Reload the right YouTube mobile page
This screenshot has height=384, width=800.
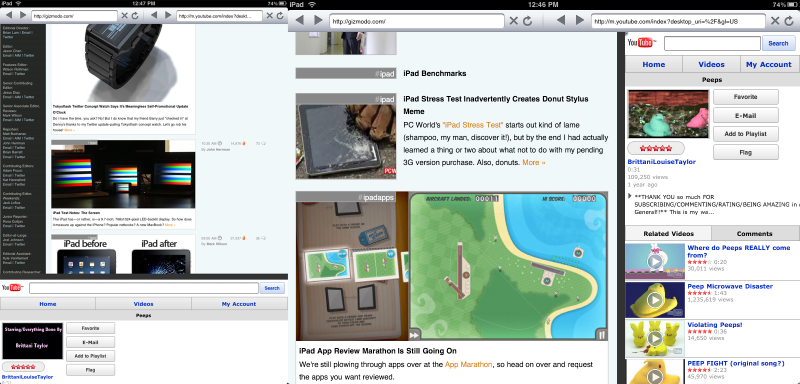coord(789,21)
